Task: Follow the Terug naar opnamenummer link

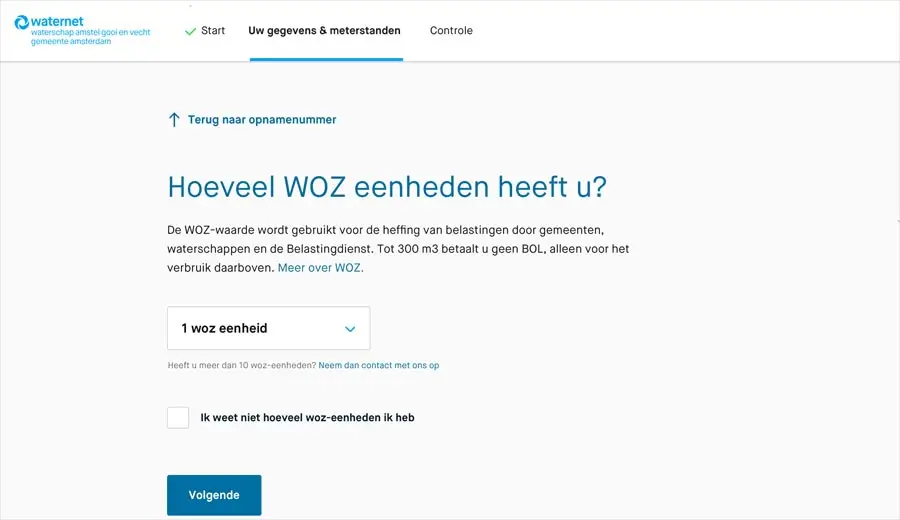Action: 262,119
